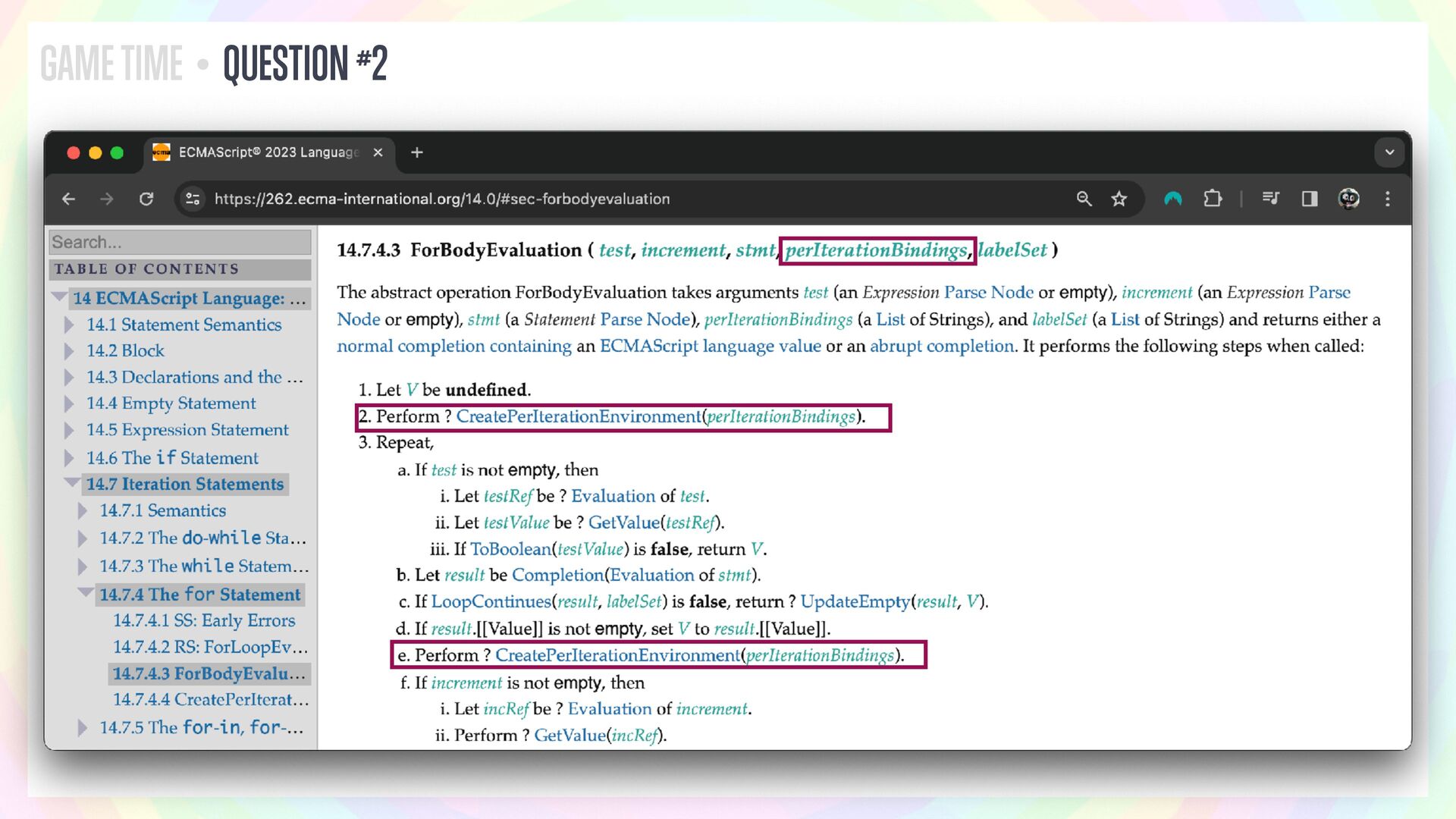Click the profile avatar icon

click(1348, 199)
